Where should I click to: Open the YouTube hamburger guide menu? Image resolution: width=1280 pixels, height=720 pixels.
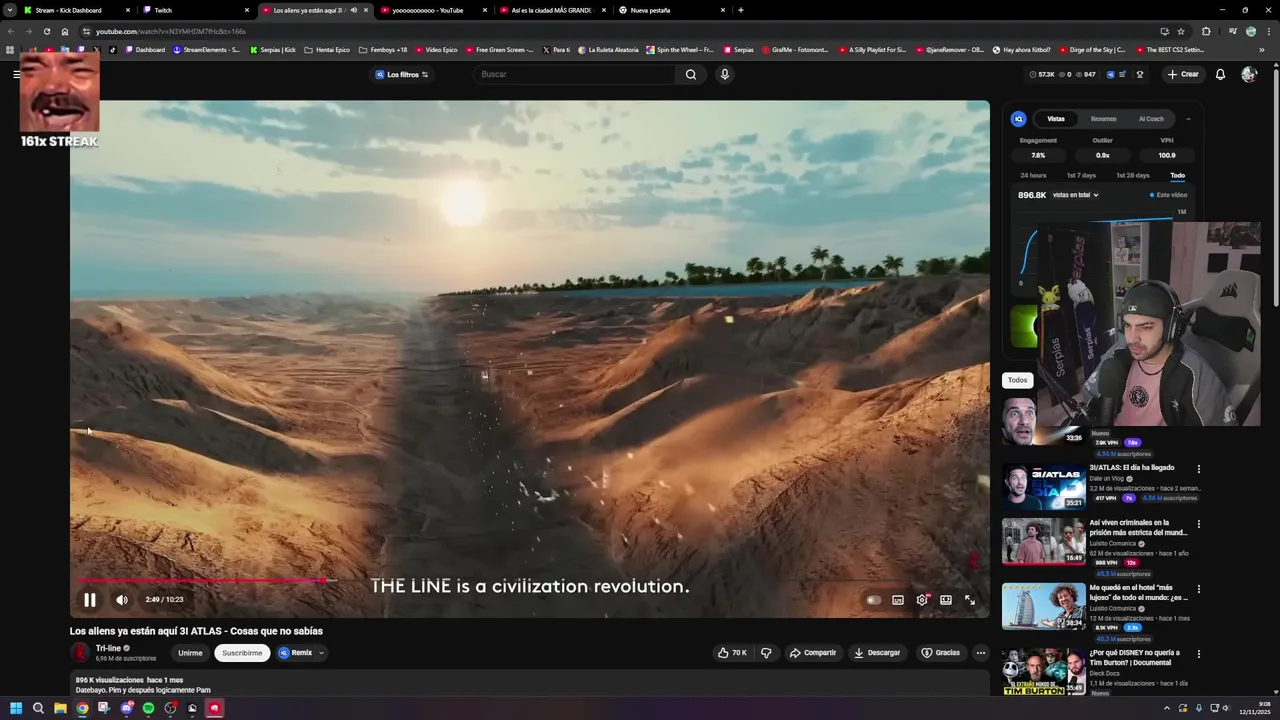[x=16, y=74]
